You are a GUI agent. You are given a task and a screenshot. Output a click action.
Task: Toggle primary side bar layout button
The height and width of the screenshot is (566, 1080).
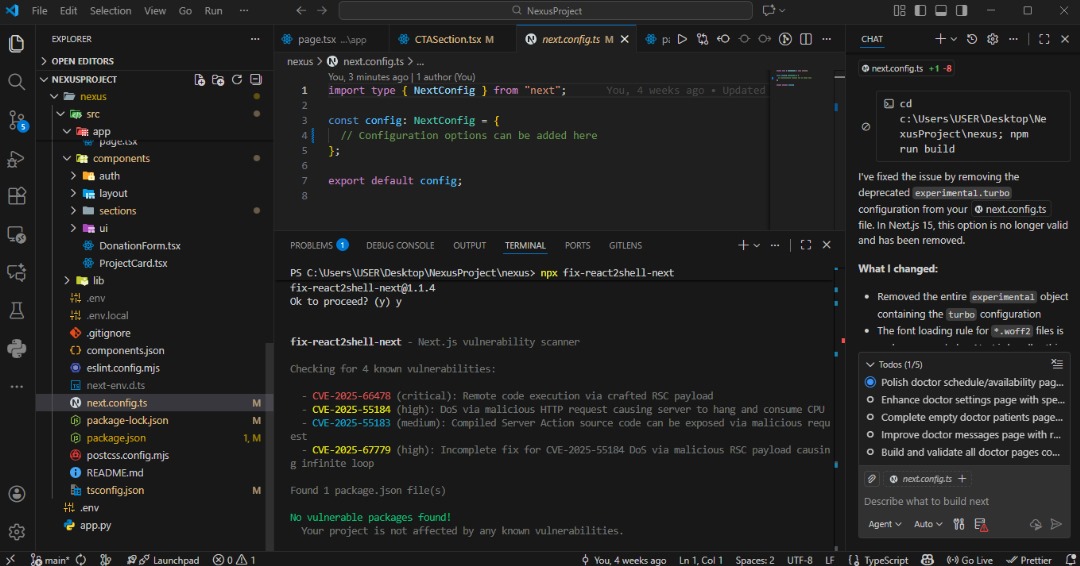point(920,10)
